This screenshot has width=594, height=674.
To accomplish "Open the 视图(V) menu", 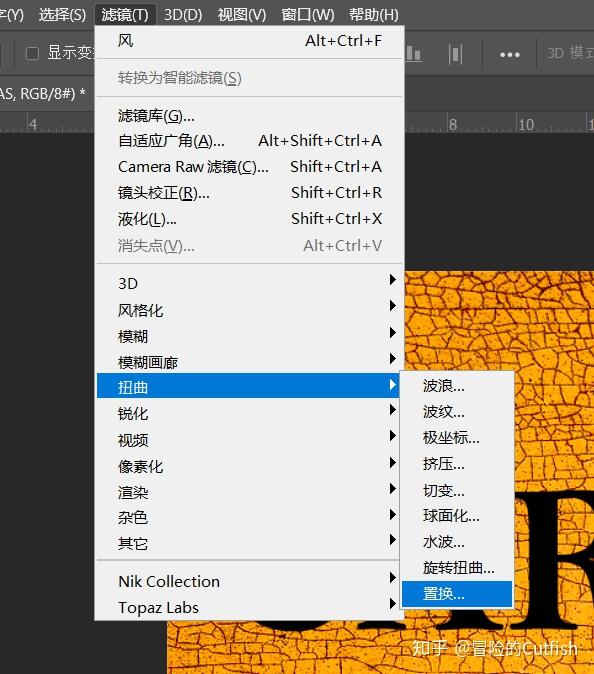I will coord(242,15).
